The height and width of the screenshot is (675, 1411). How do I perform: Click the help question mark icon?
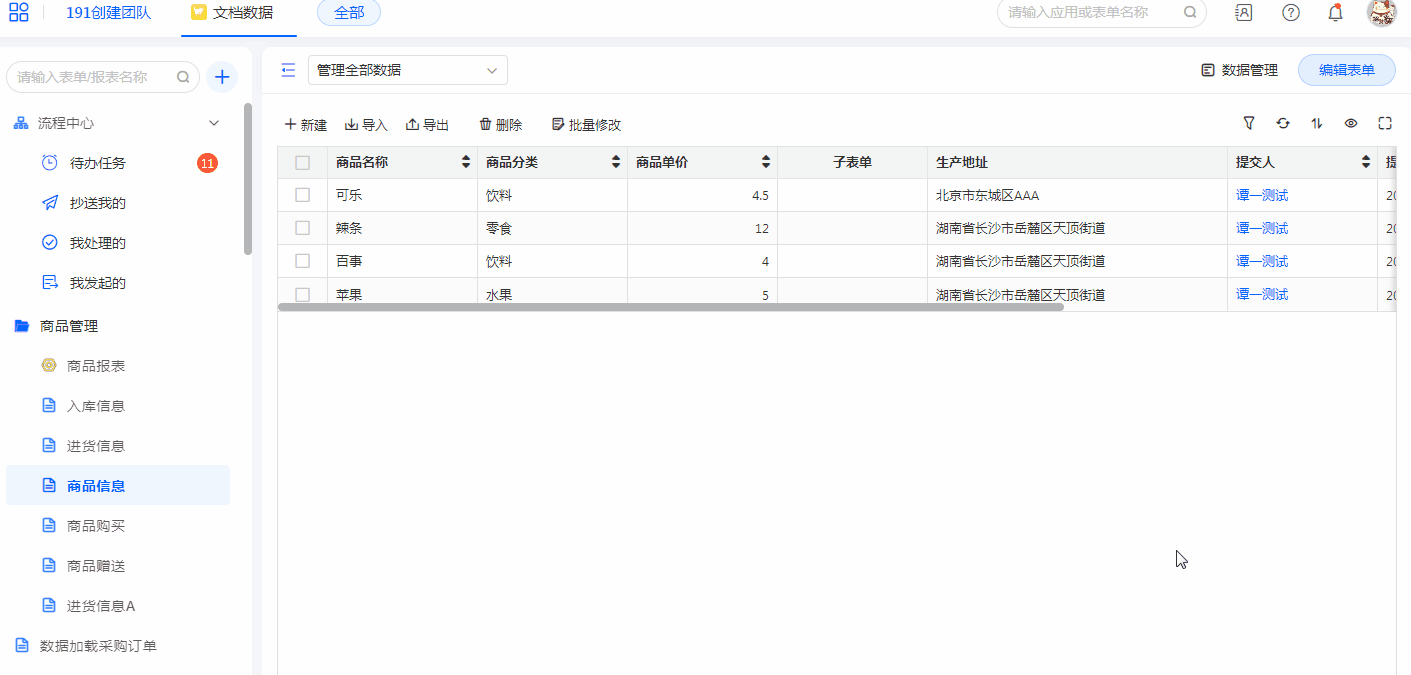[1291, 13]
